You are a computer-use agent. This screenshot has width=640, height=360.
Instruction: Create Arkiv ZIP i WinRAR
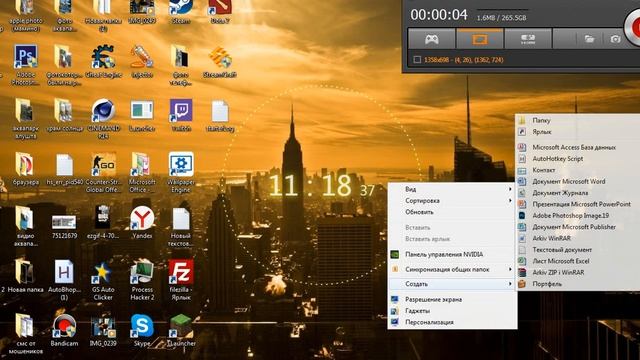tap(578, 273)
